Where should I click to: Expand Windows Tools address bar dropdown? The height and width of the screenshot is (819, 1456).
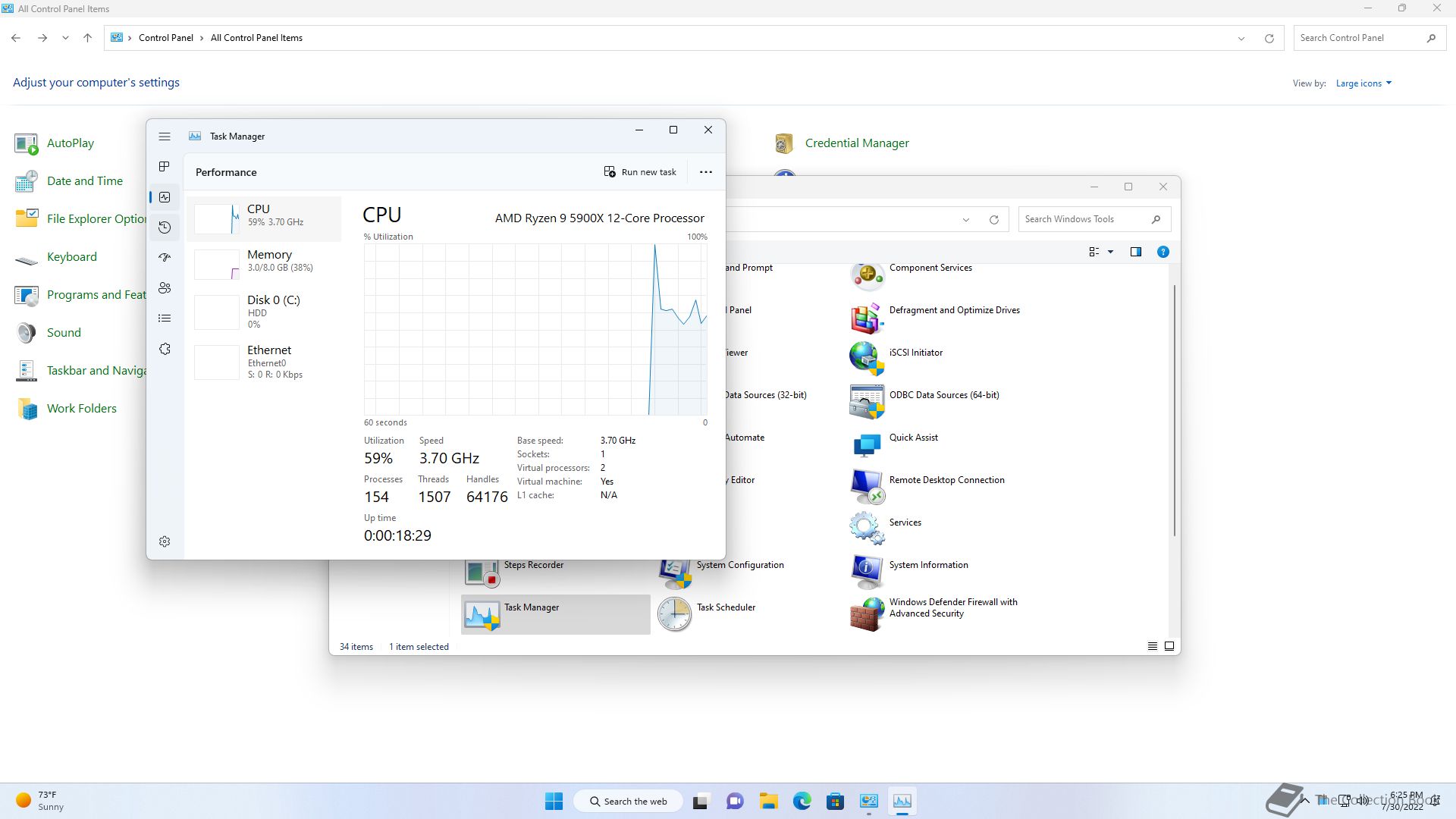966,220
